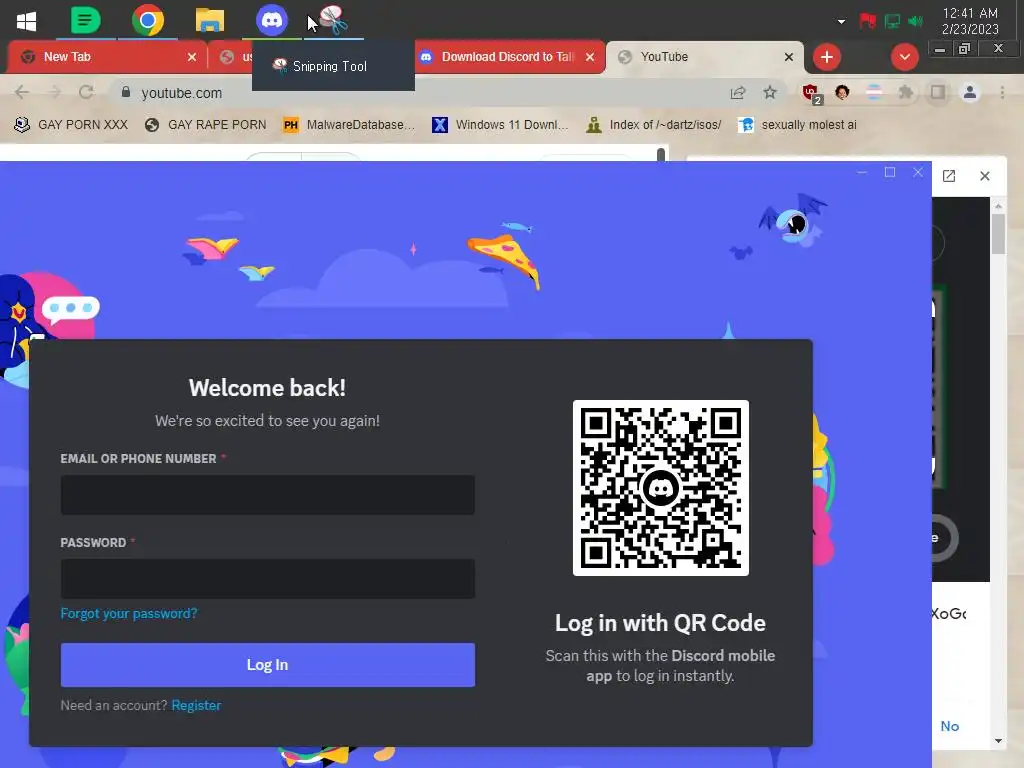
Task: Reload the youtube.com page
Action: coord(86,92)
